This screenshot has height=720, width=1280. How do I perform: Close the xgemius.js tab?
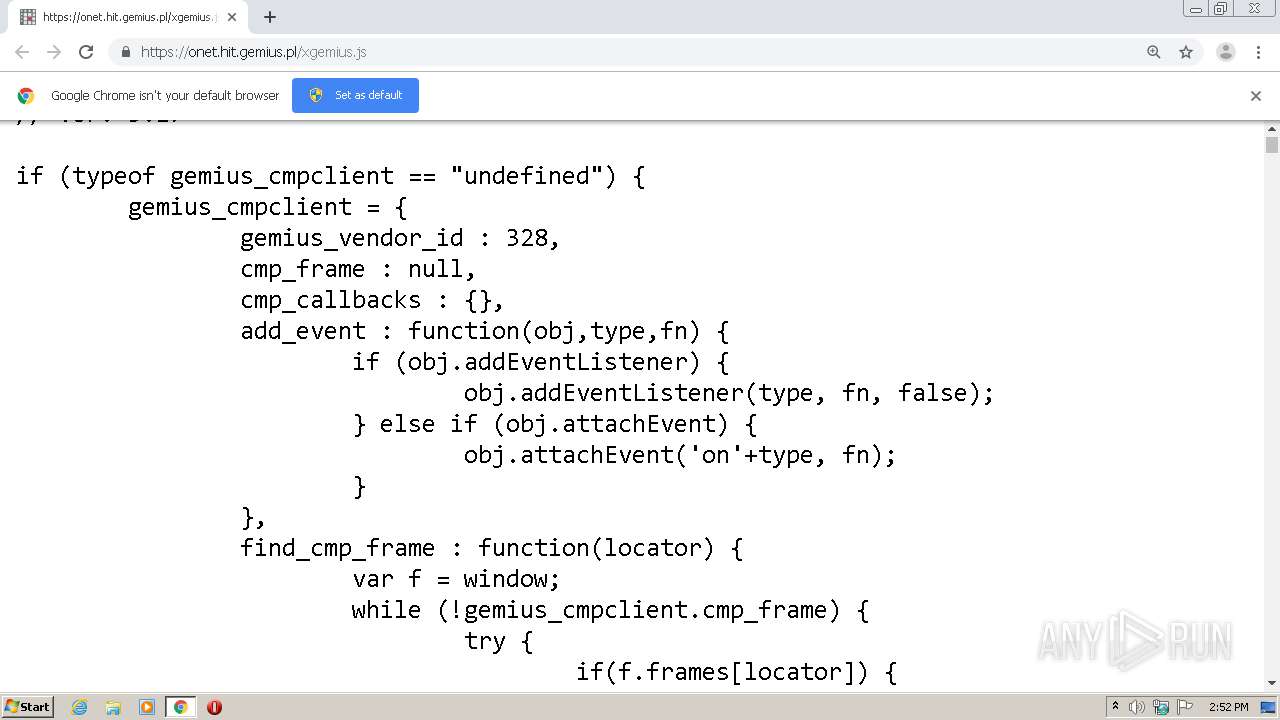point(232,17)
